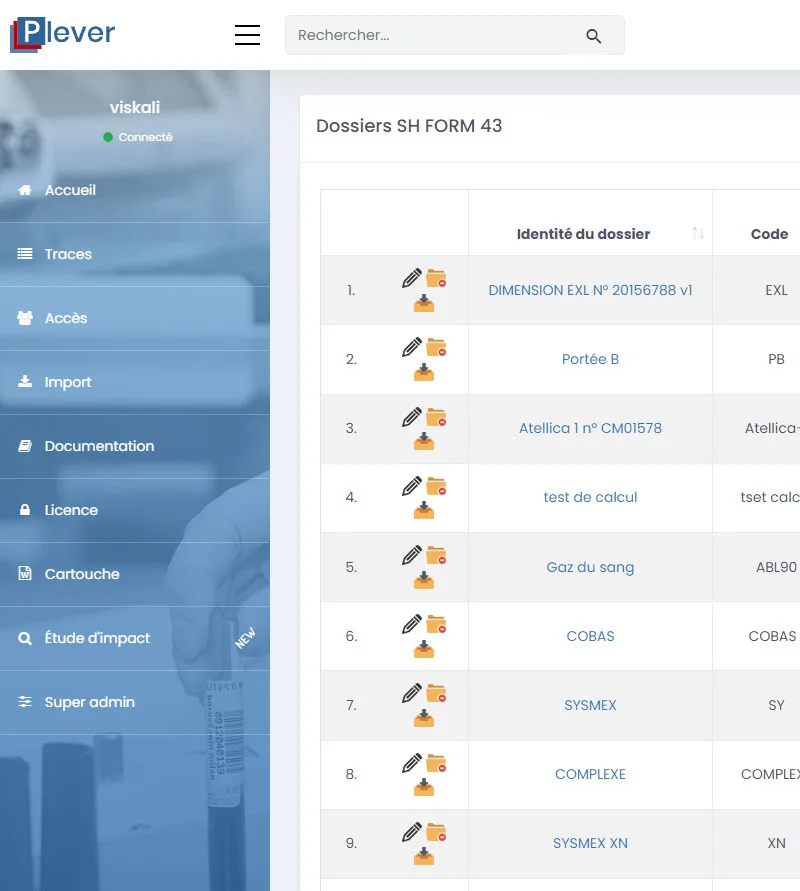Open the SYSMEX dossier link

[590, 705]
